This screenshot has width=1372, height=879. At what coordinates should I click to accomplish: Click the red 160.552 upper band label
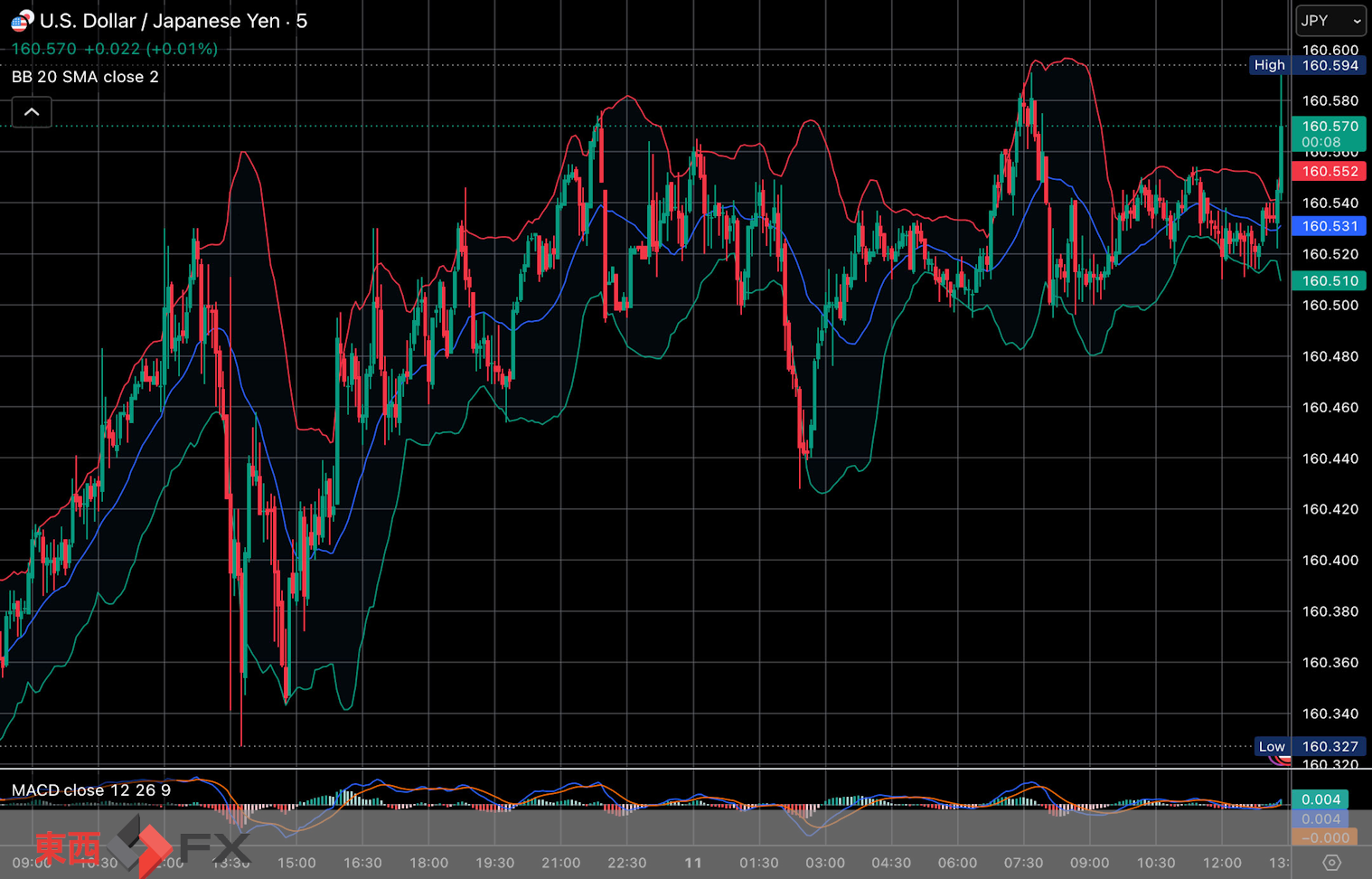tap(1329, 171)
